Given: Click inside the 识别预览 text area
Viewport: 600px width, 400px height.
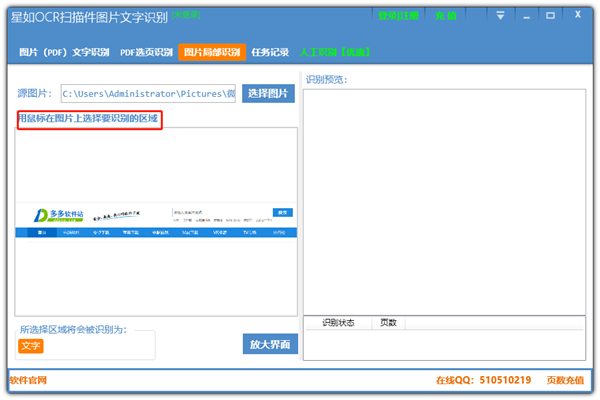Looking at the screenshot, I should (x=444, y=202).
